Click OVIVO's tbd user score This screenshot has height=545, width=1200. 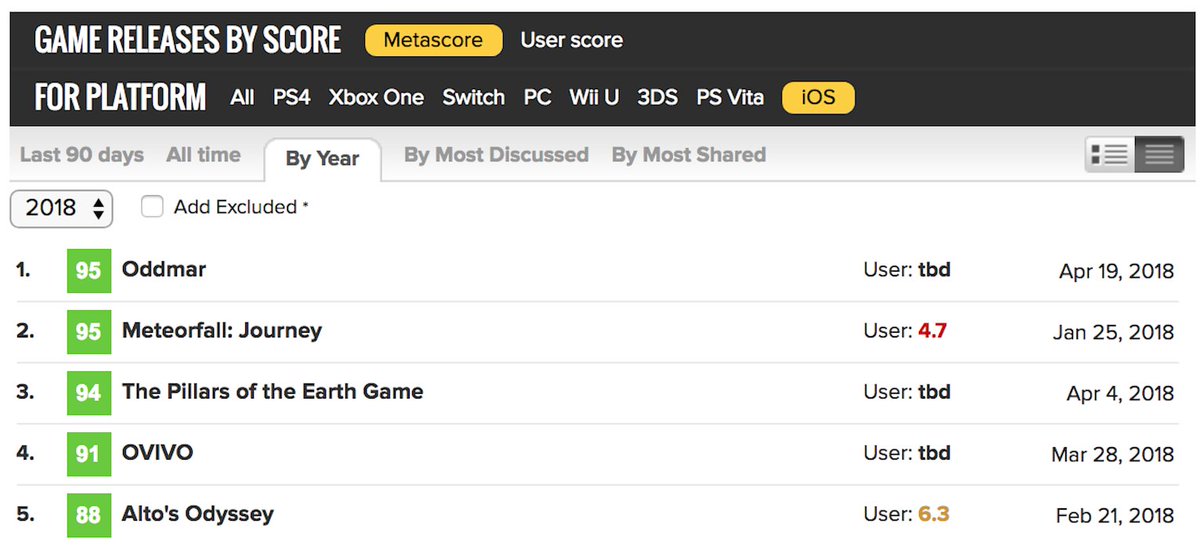[x=934, y=452]
